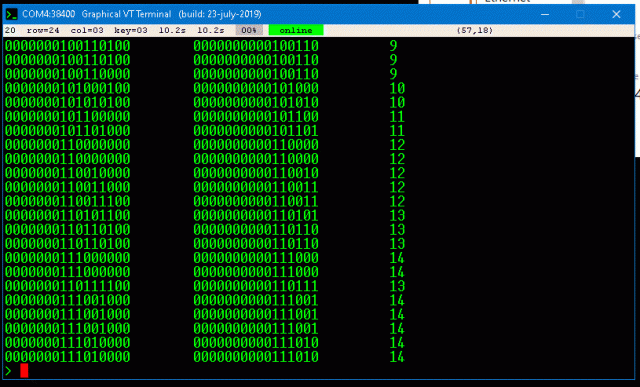640x387 pixels.
Task: Click the terminal app icon in title bar
Action: pyautogui.click(x=11, y=14)
